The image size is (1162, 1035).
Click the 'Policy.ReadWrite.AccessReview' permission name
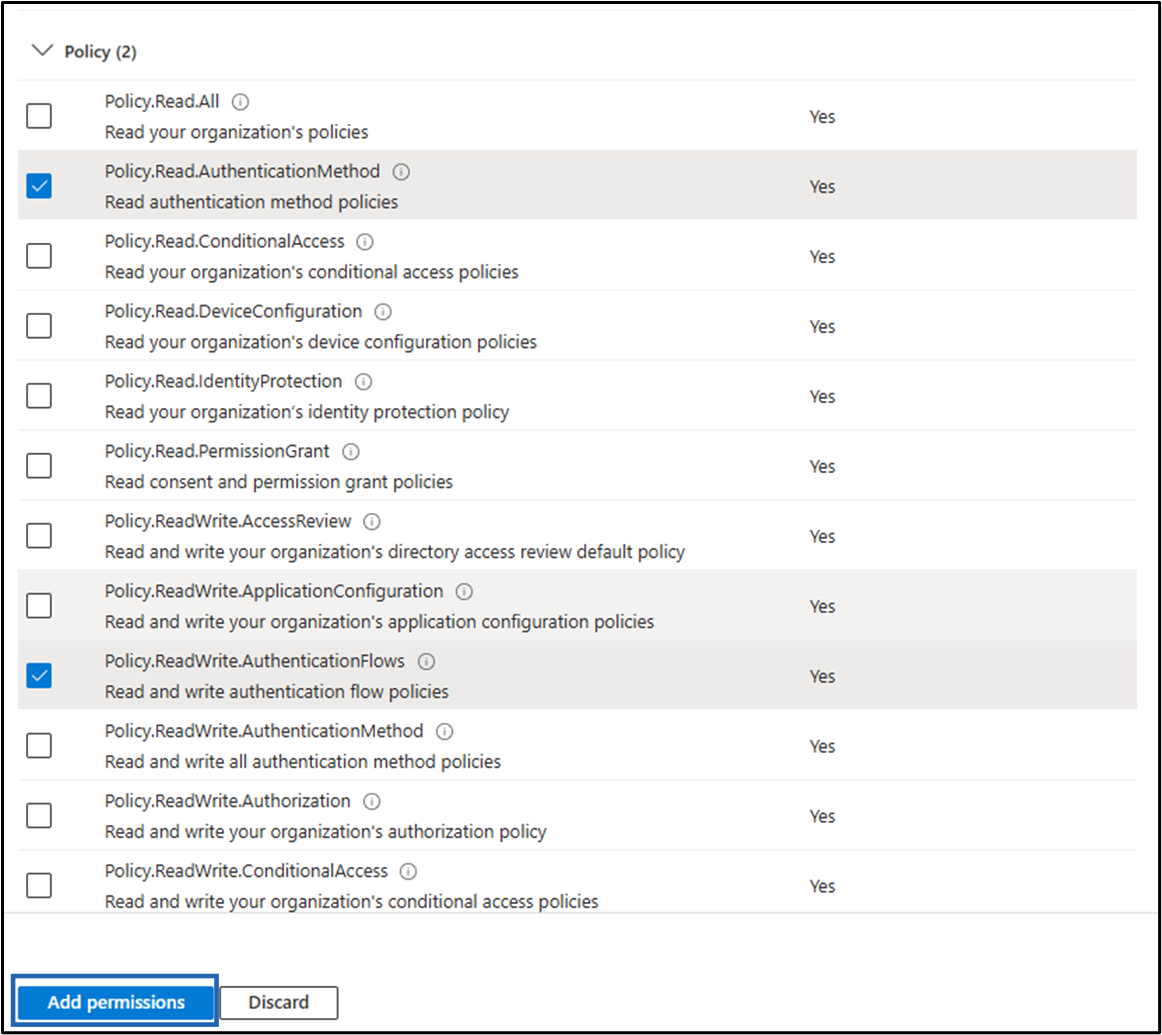(x=228, y=522)
